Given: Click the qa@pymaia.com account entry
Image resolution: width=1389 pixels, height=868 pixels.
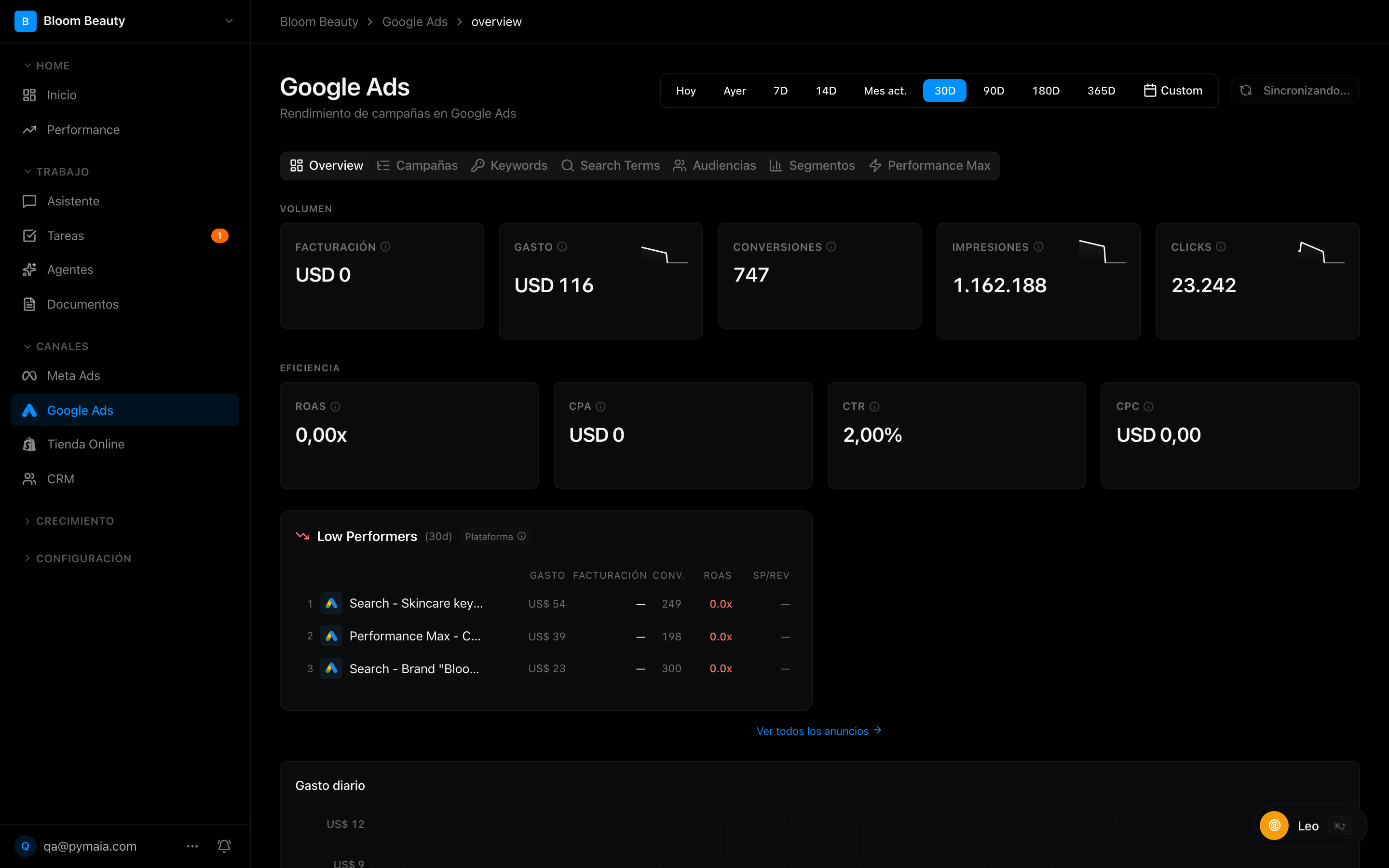Looking at the screenshot, I should pos(76,846).
